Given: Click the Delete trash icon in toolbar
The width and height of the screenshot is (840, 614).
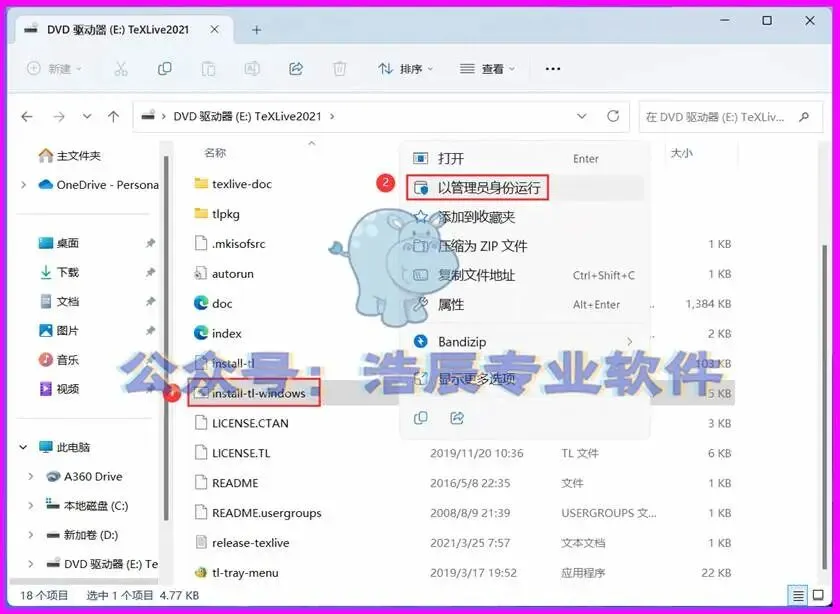Looking at the screenshot, I should point(340,69).
